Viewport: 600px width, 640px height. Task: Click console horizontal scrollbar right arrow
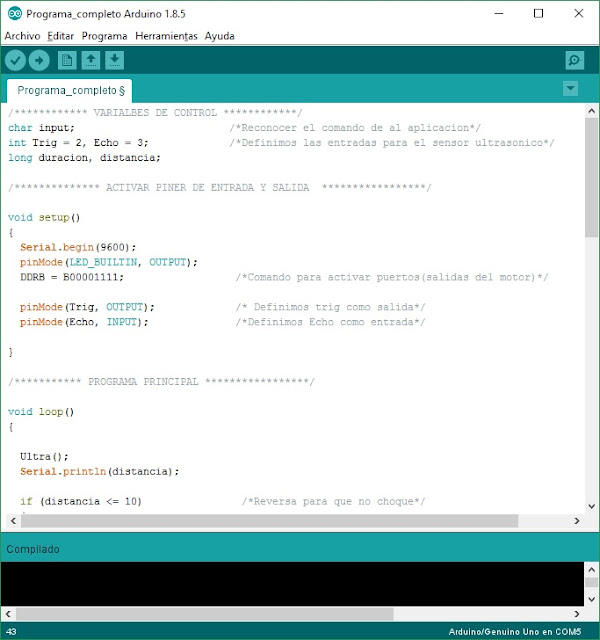576,613
